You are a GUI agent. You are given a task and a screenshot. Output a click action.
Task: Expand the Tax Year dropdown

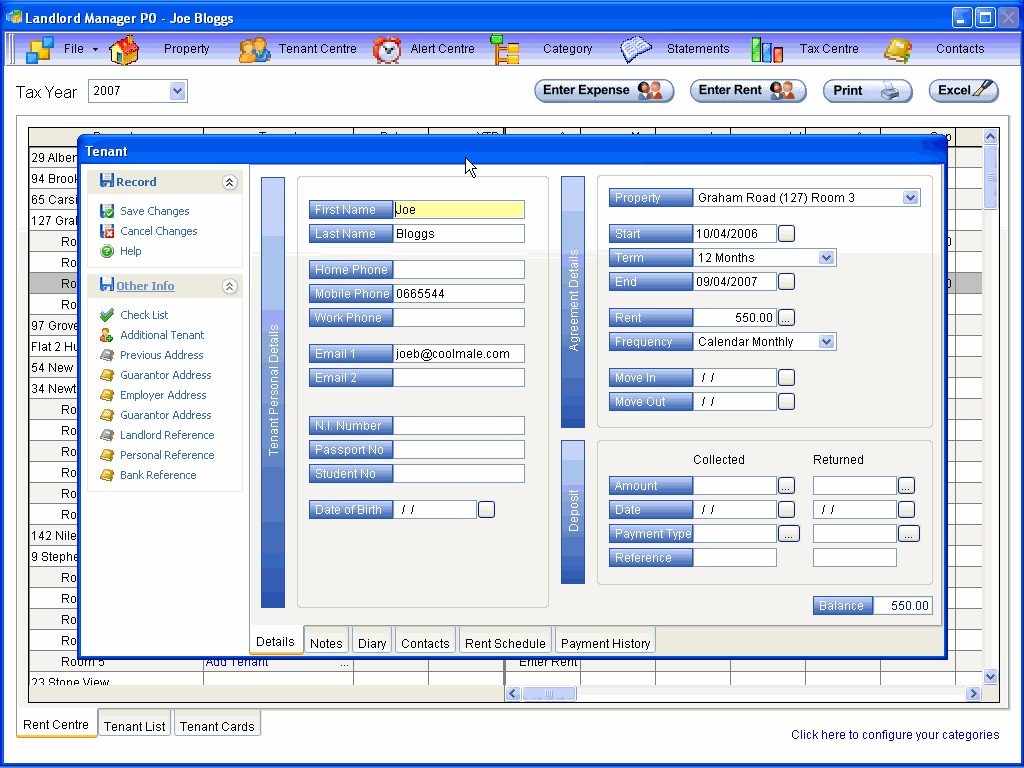coord(178,91)
